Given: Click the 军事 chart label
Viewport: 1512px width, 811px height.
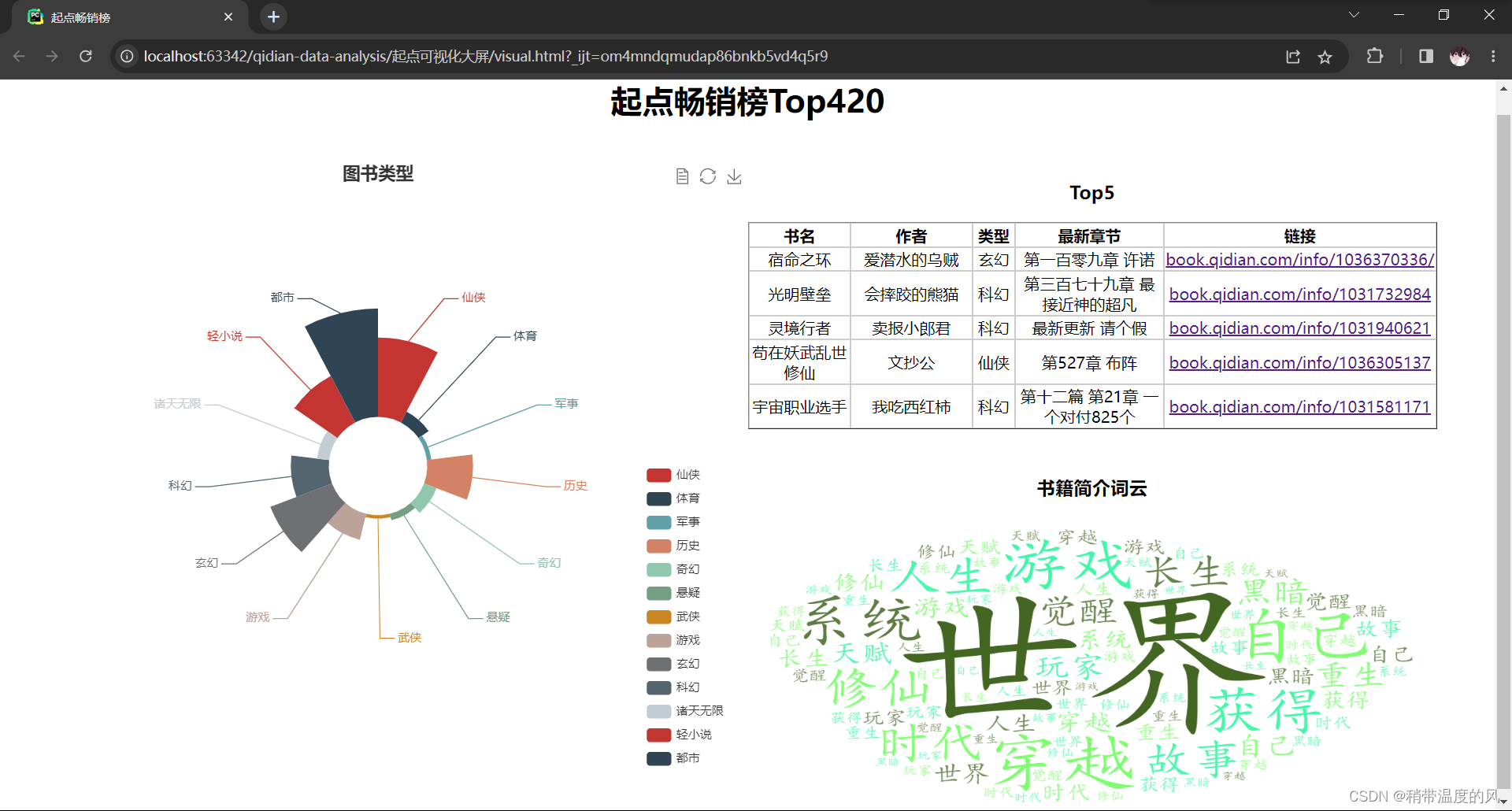Looking at the screenshot, I should coord(566,404).
